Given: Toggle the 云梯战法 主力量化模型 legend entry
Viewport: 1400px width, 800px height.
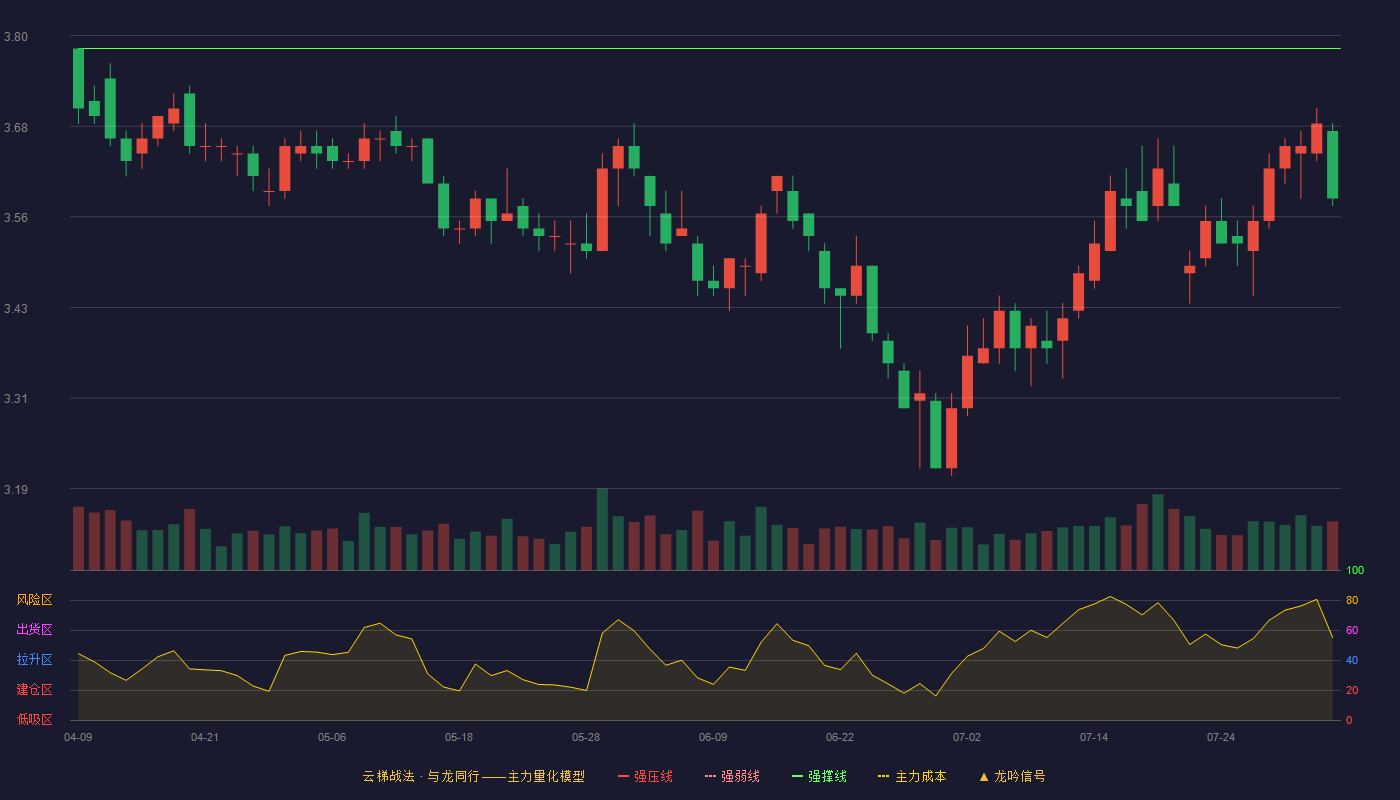Looking at the screenshot, I should click(473, 776).
